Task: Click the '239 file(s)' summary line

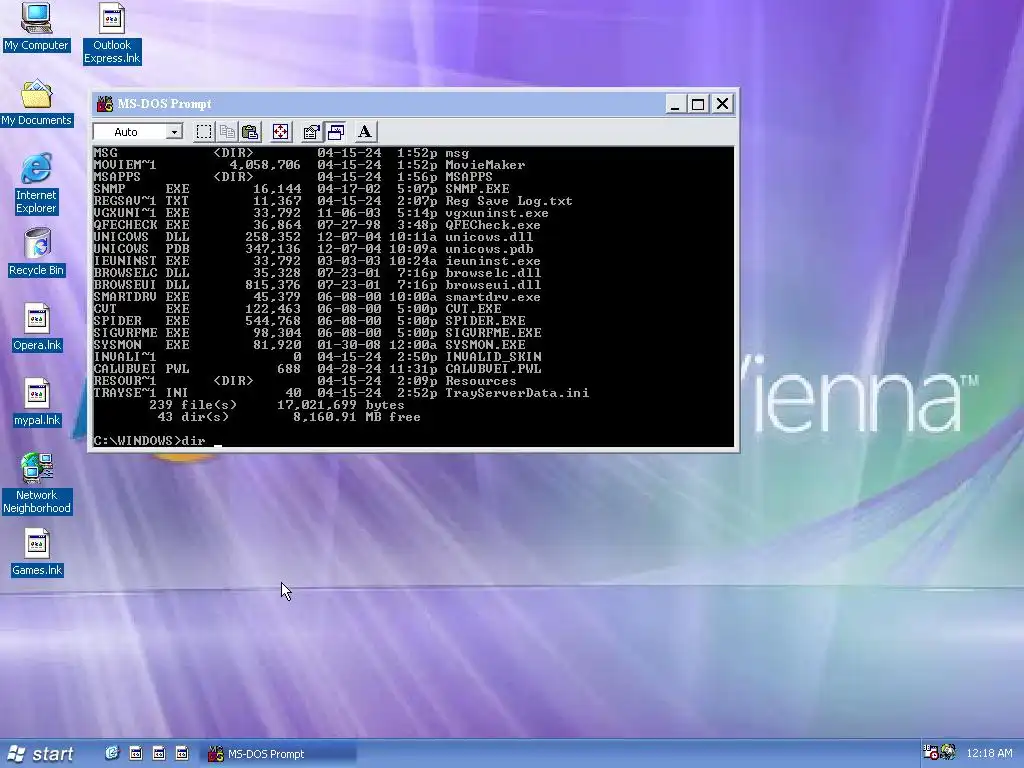Action: pos(277,405)
